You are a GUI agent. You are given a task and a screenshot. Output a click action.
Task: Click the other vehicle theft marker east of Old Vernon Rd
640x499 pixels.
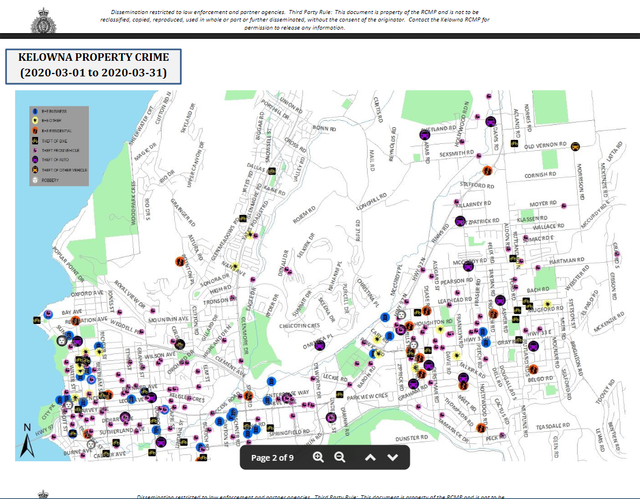pos(575,146)
